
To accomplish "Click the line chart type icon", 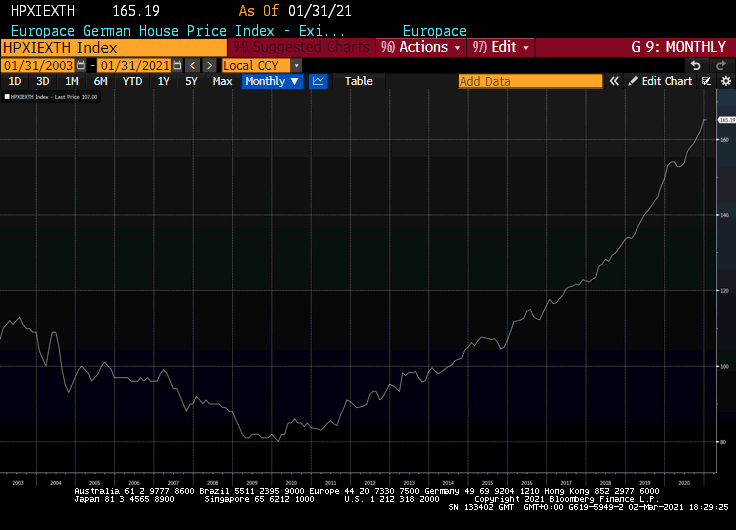I will coord(319,81).
